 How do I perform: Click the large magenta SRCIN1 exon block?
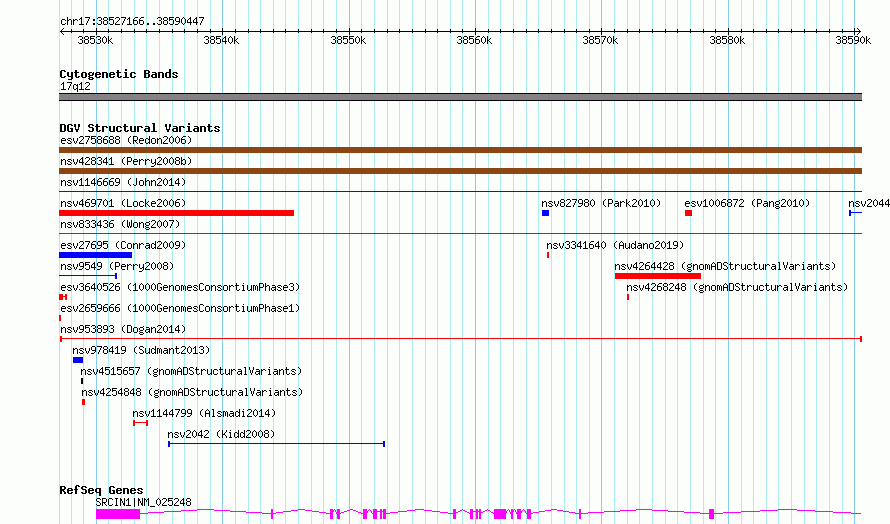(118, 514)
